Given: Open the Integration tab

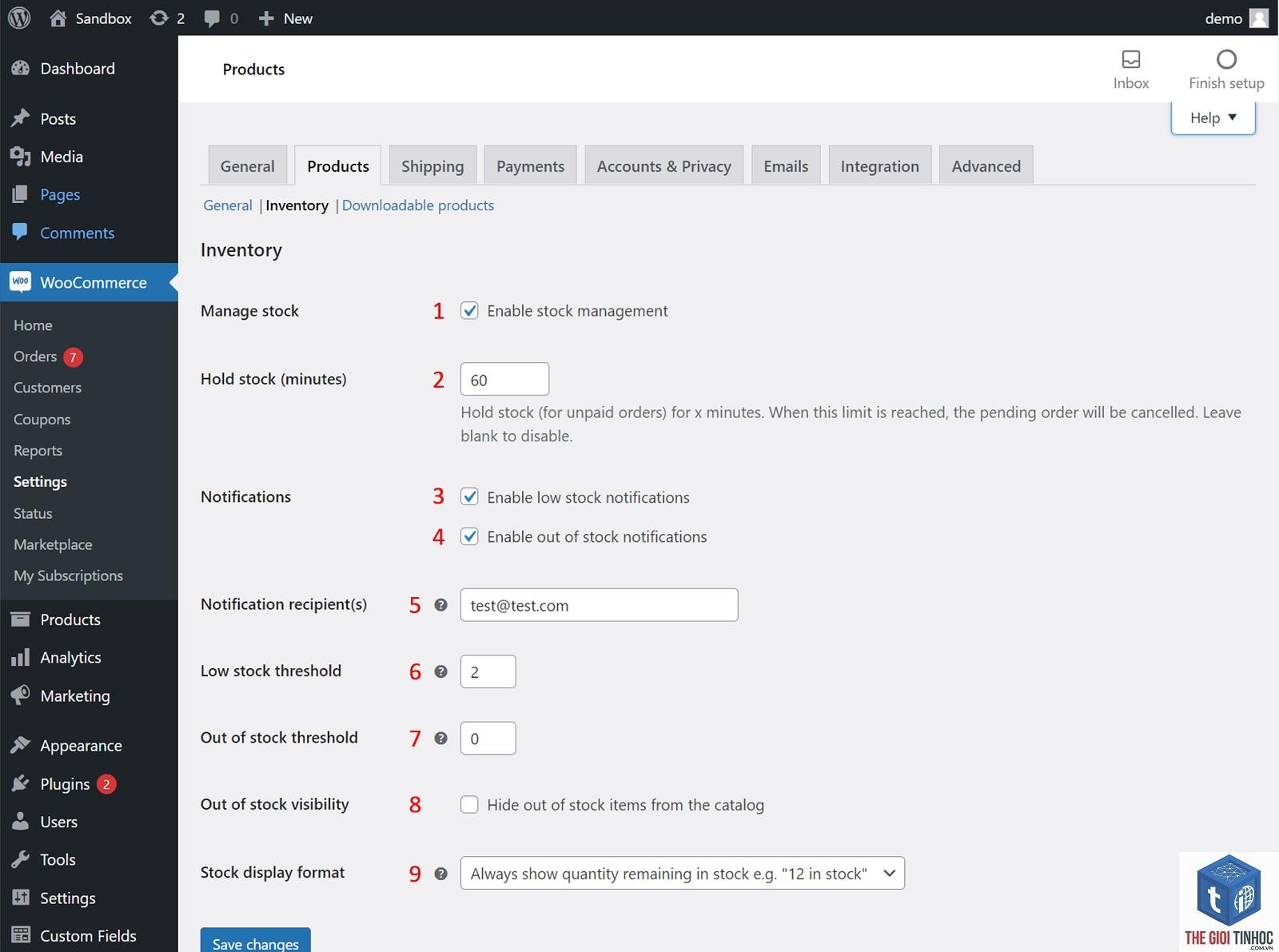Looking at the screenshot, I should (x=880, y=165).
